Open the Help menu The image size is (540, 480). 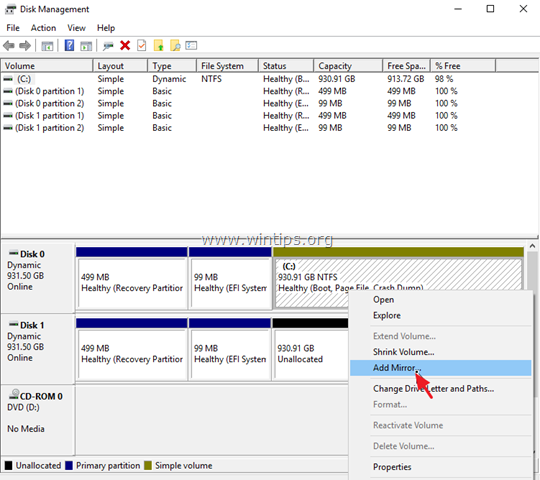[x=106, y=28]
